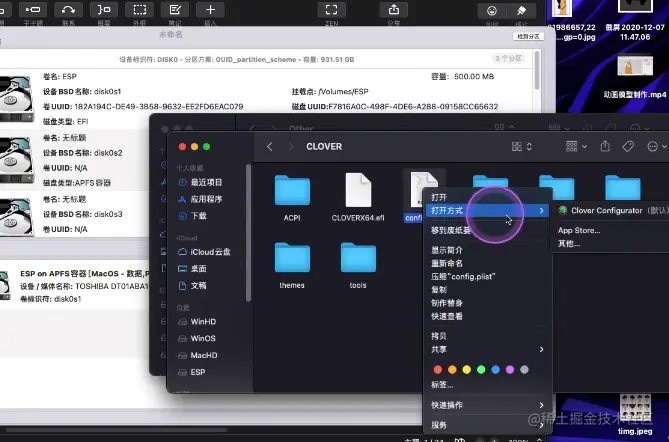Enter ZEN mode from the top toolbar

(332, 10)
